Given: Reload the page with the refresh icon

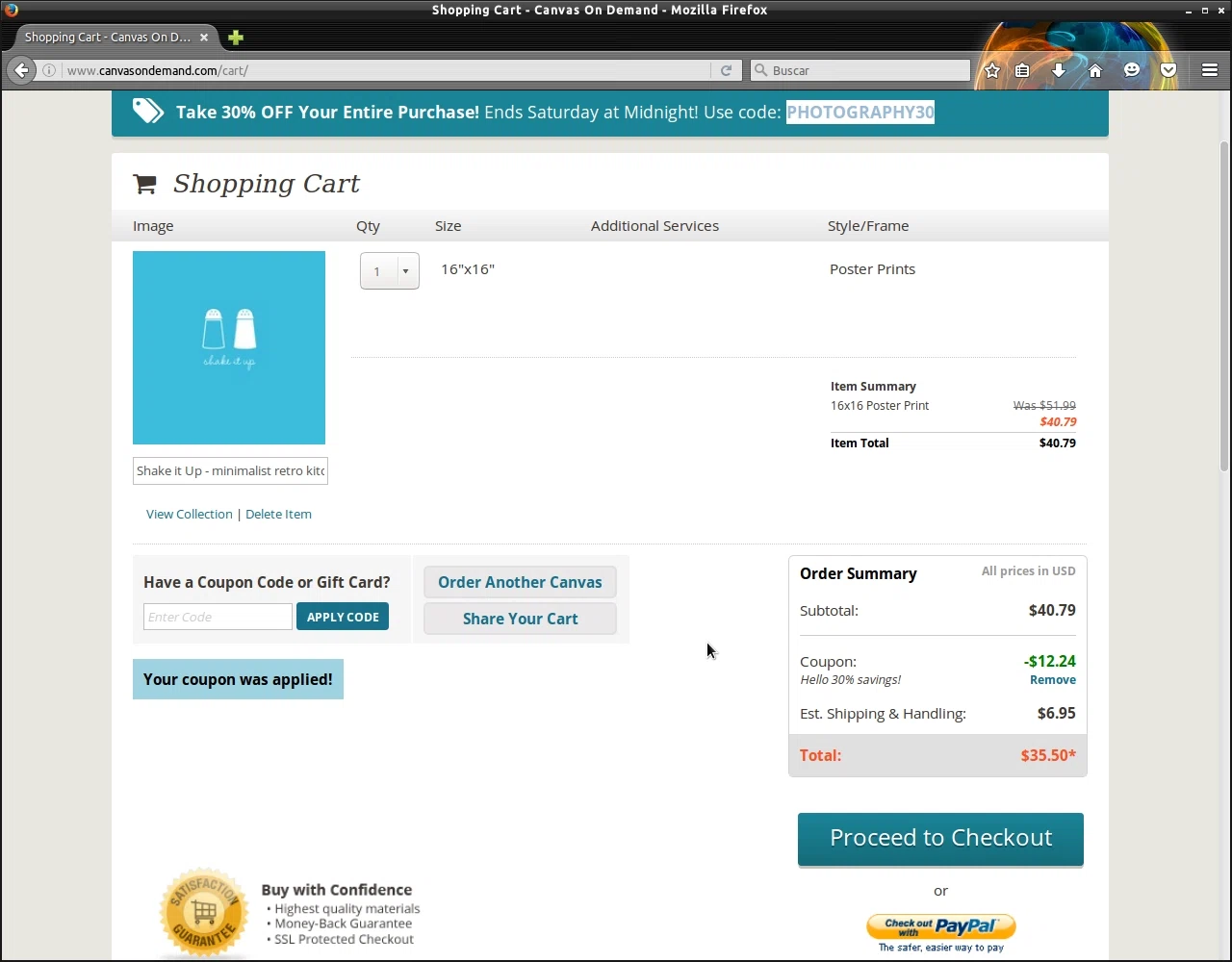Looking at the screenshot, I should pos(726,70).
